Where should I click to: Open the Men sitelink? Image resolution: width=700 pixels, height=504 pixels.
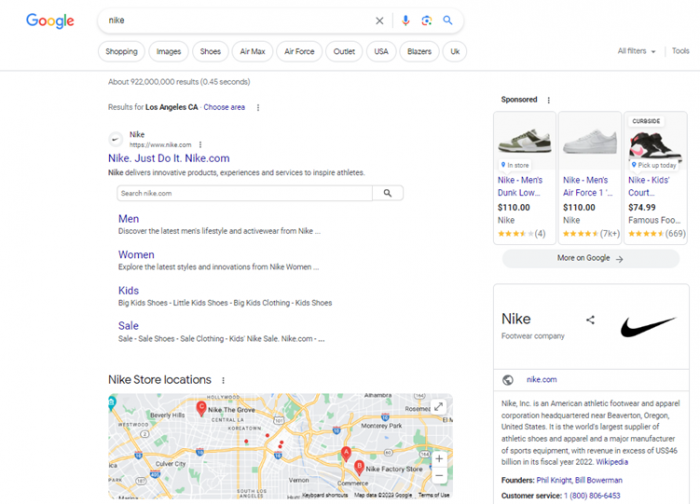pyautogui.click(x=129, y=219)
